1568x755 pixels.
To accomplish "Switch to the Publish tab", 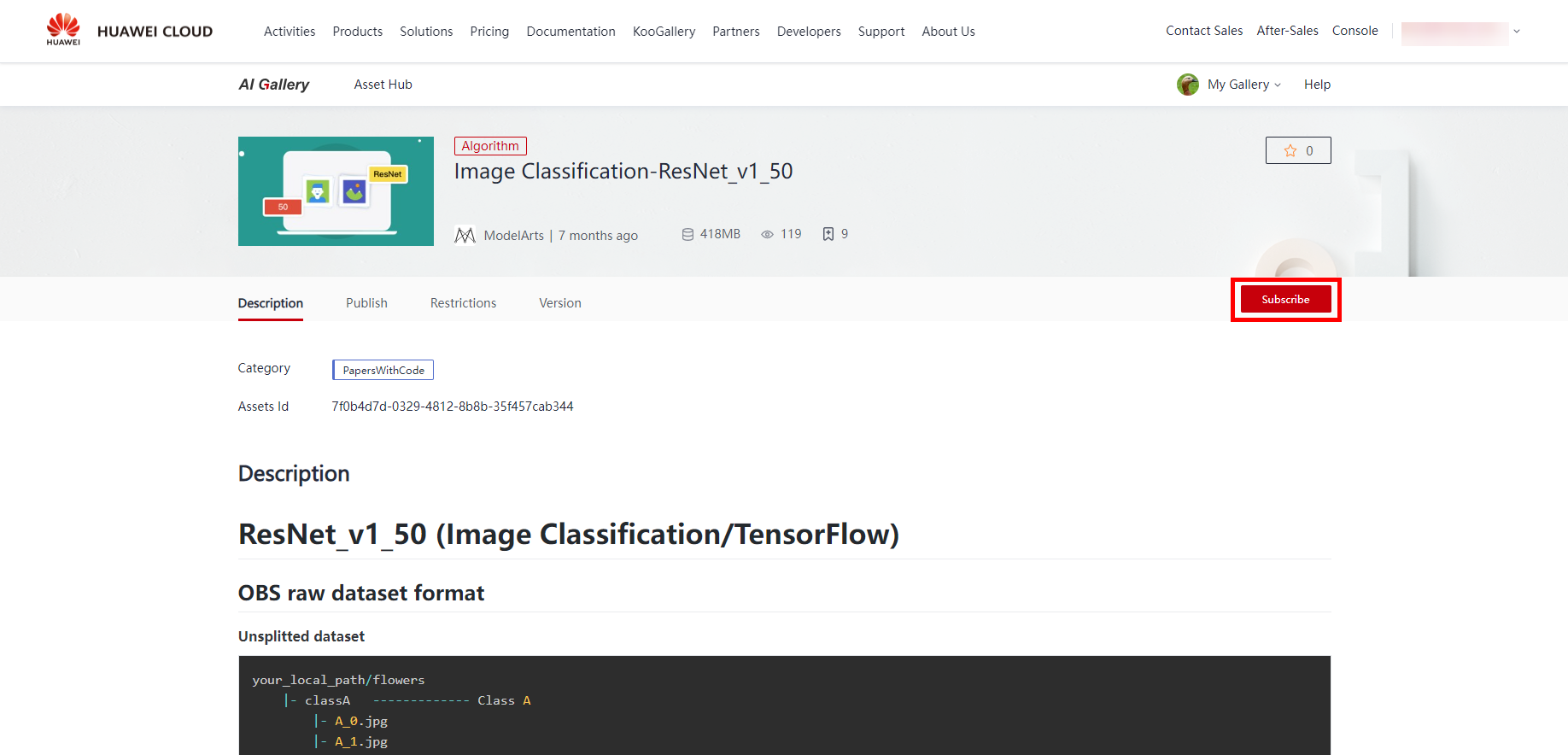I will pyautogui.click(x=366, y=303).
